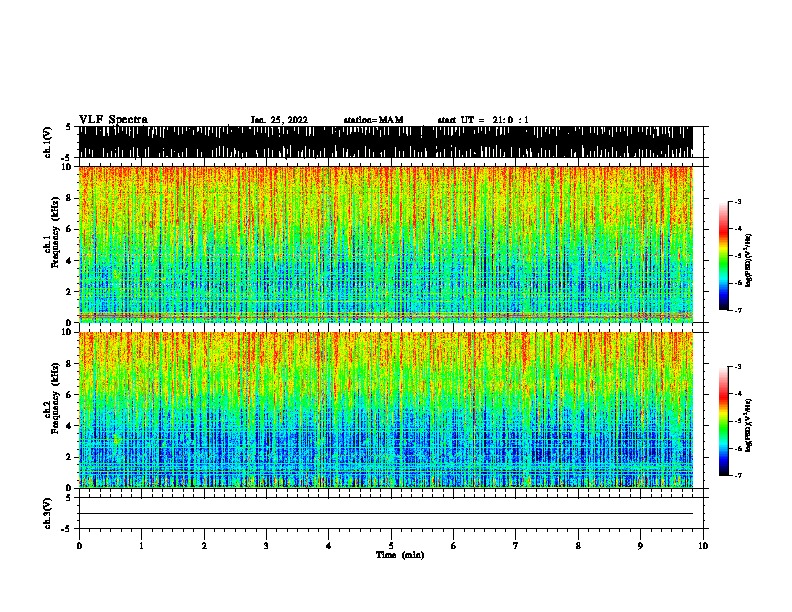The image size is (792, 612).
Task: Click the ch.1 frequency tick label "6"
Action: [x=69, y=229]
